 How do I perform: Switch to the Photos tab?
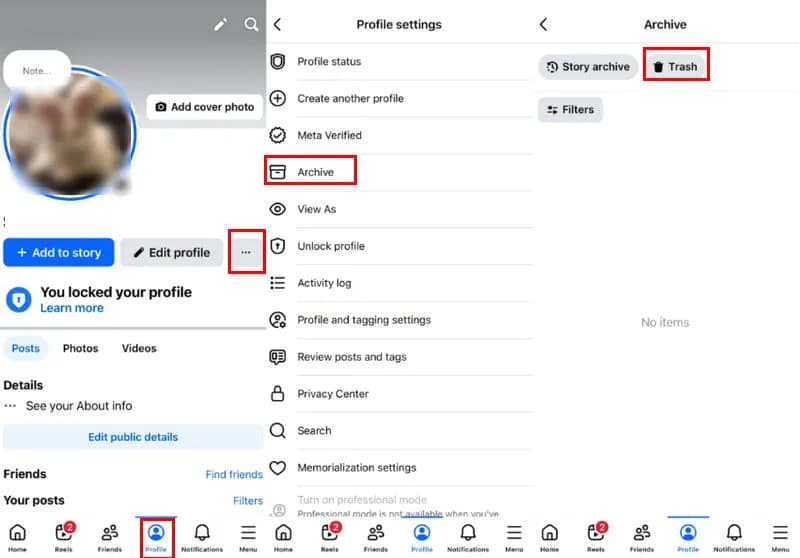pyautogui.click(x=81, y=348)
